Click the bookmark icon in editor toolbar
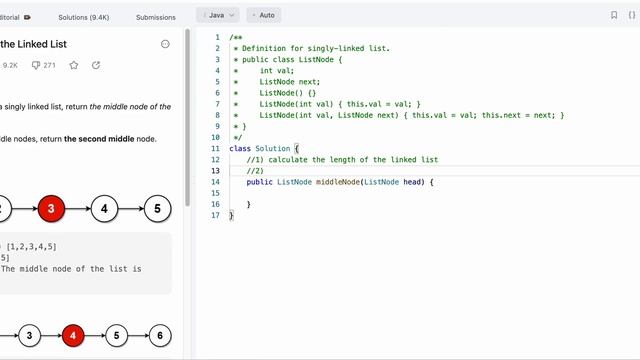The height and width of the screenshot is (360, 640). [x=614, y=15]
